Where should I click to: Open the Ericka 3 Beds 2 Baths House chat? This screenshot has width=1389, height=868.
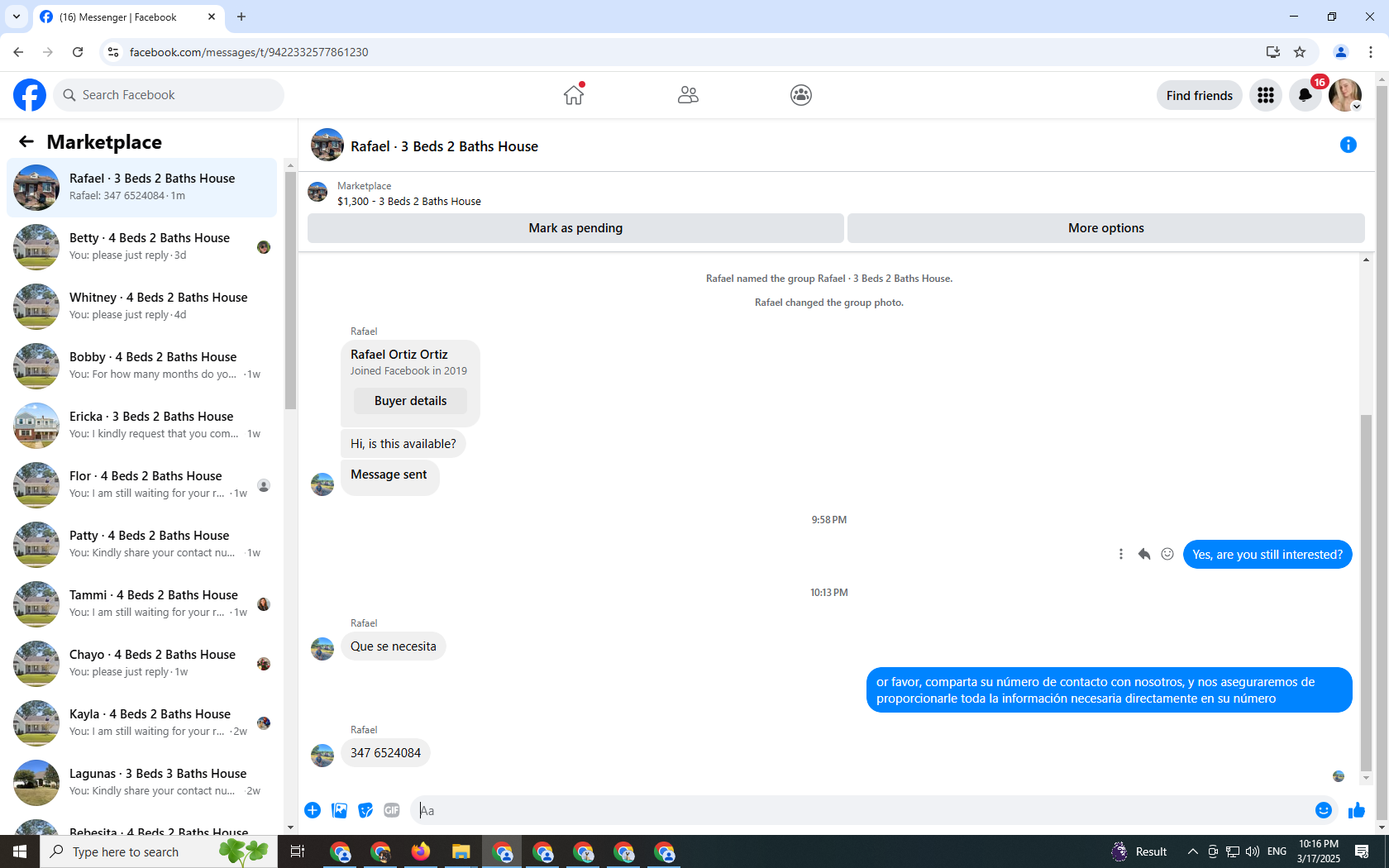pos(142,426)
